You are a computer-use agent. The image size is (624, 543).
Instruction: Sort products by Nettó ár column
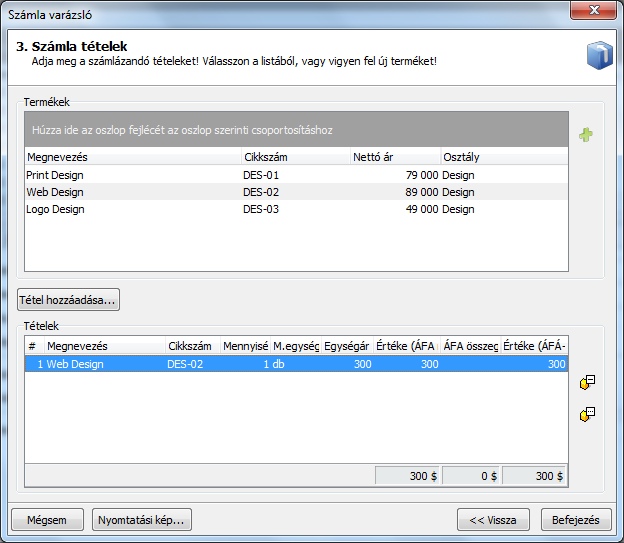pyautogui.click(x=395, y=157)
